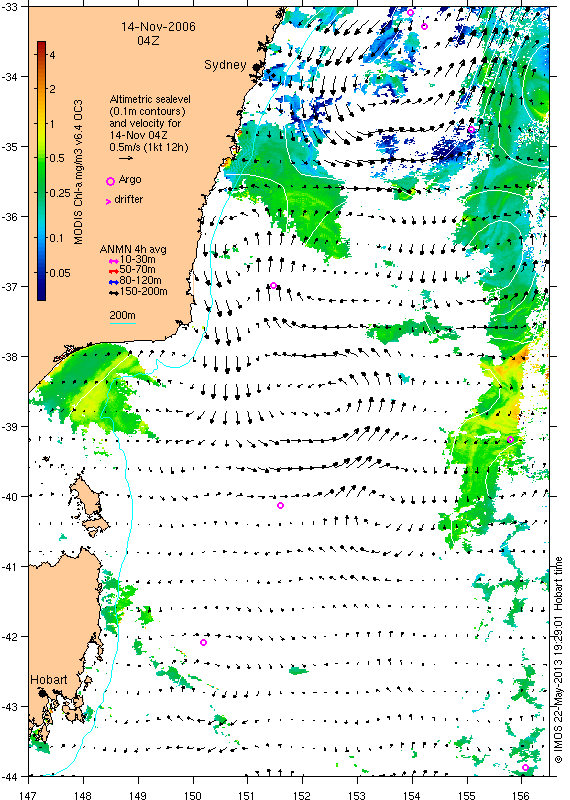Viewport: 570px width, 800px height.
Task: Click the 156 longitude axis label
Action: tap(521, 794)
